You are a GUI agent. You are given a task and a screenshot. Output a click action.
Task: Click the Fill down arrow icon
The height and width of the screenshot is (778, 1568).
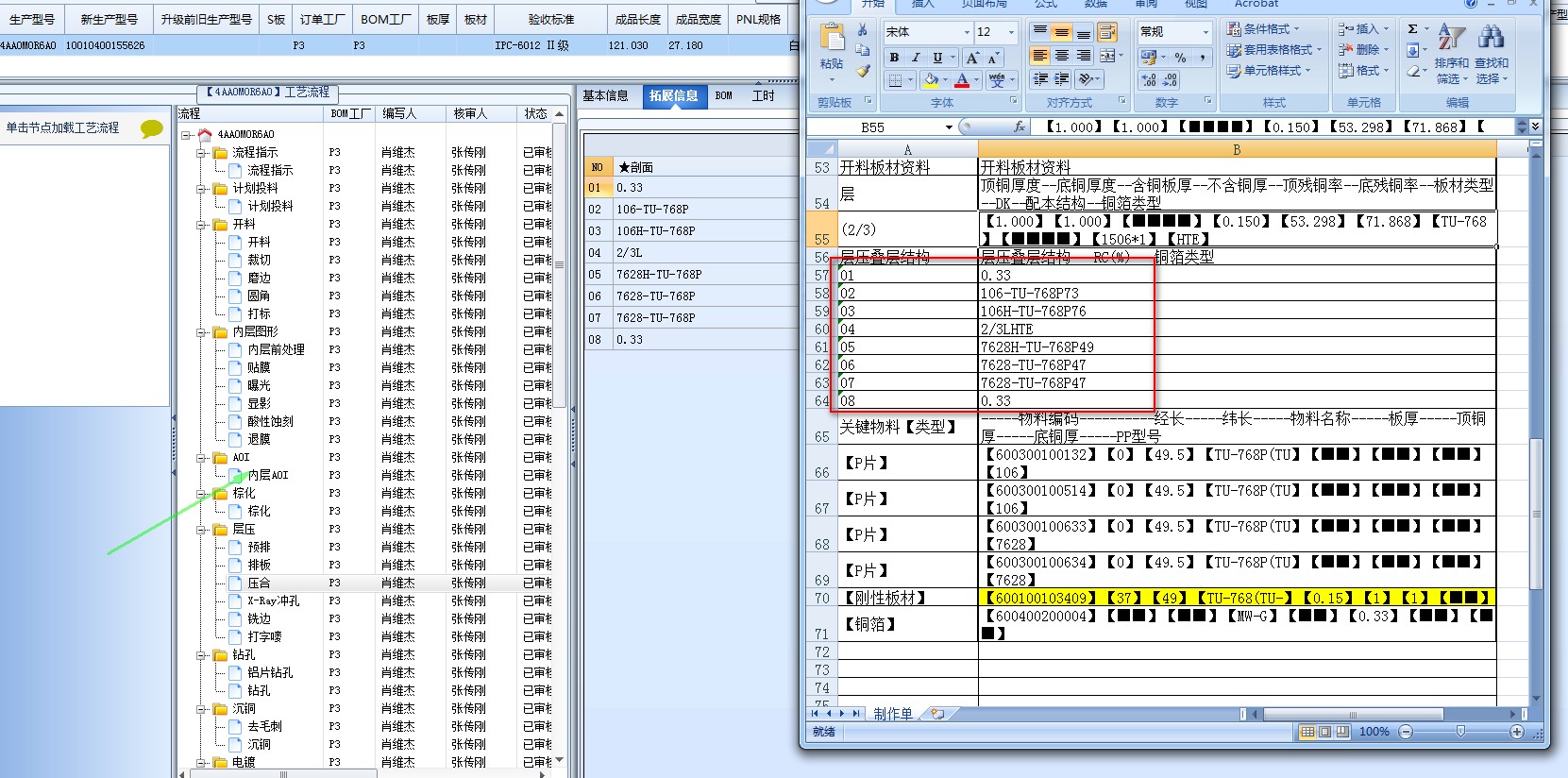pos(1412,51)
